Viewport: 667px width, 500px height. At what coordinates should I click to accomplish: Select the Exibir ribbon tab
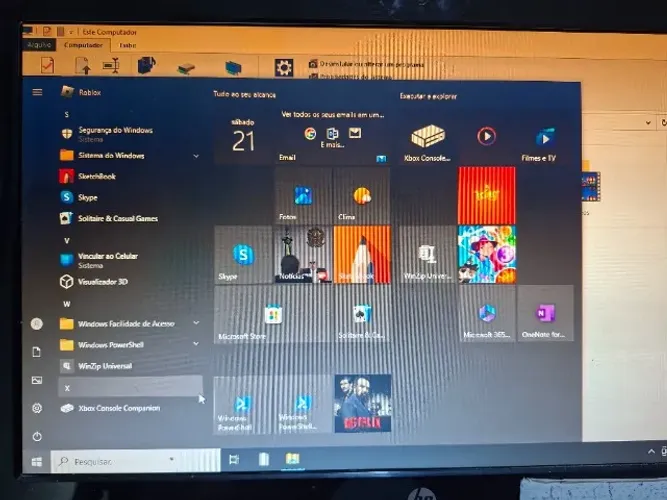point(128,45)
